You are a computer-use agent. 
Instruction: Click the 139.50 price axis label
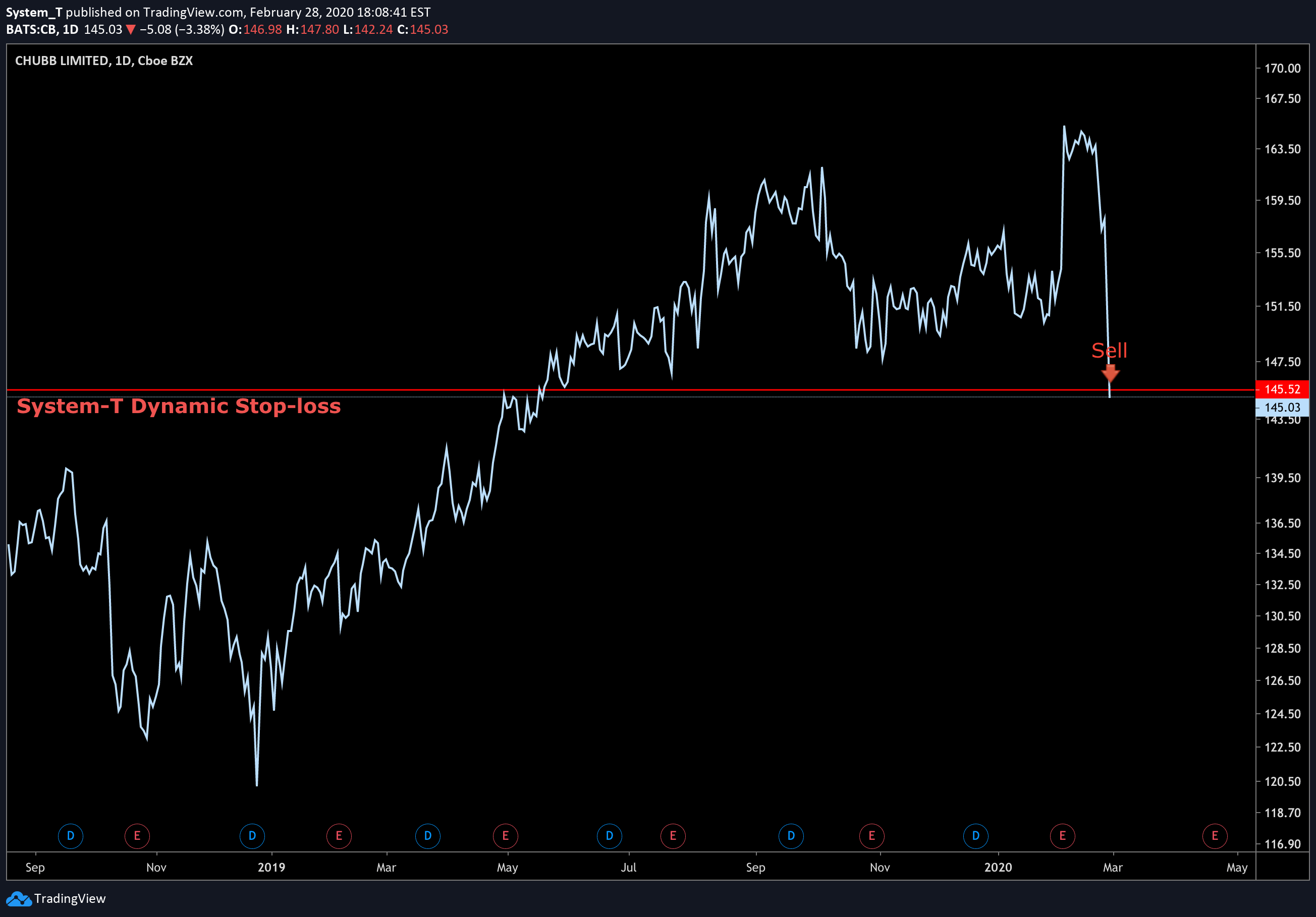[1283, 478]
